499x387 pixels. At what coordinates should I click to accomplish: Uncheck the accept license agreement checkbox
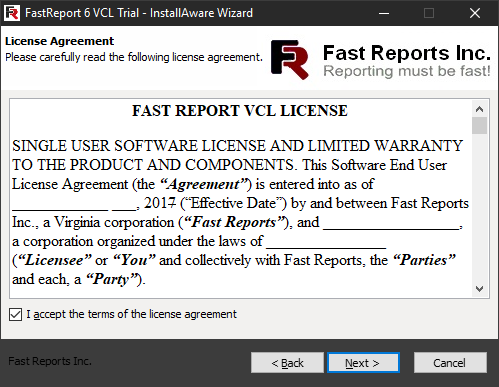pos(15,314)
